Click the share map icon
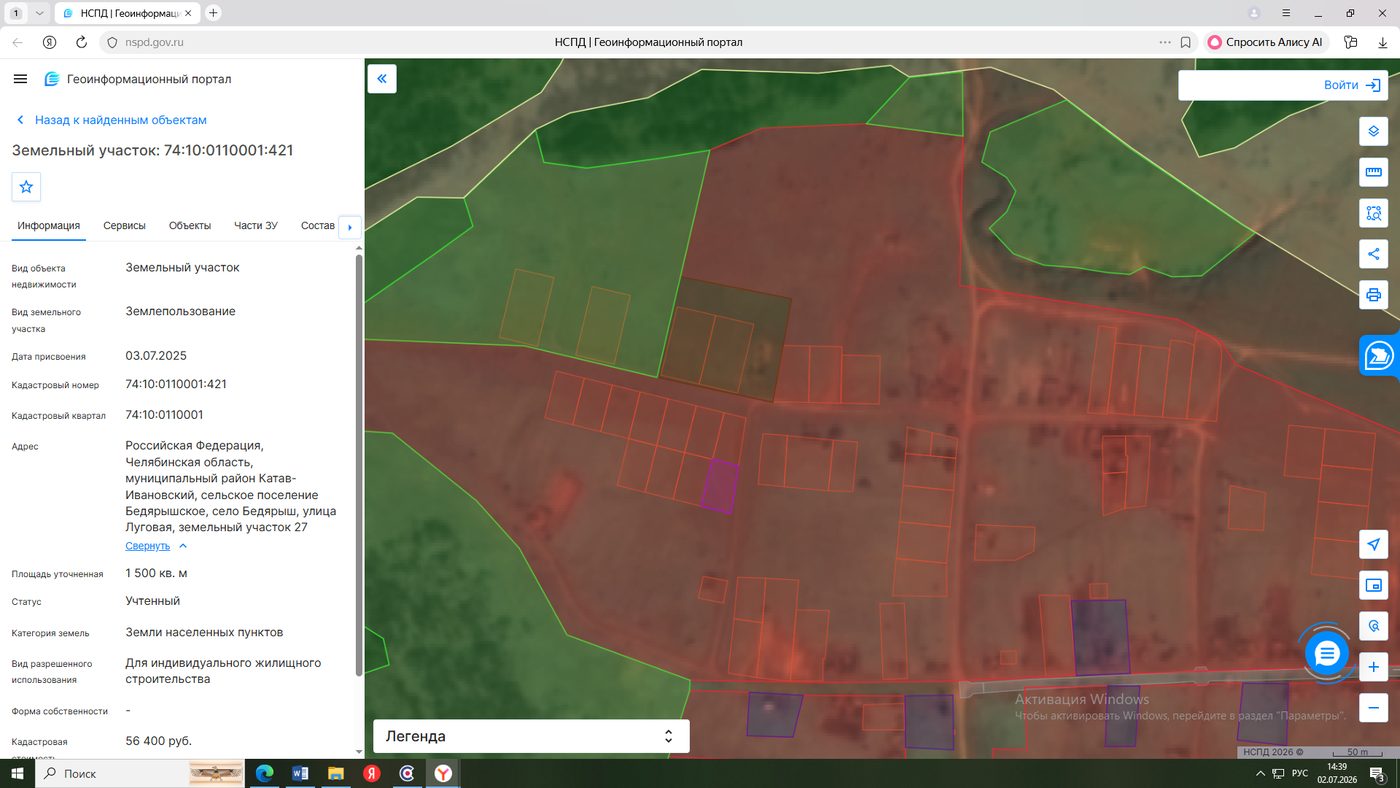 tap(1374, 254)
